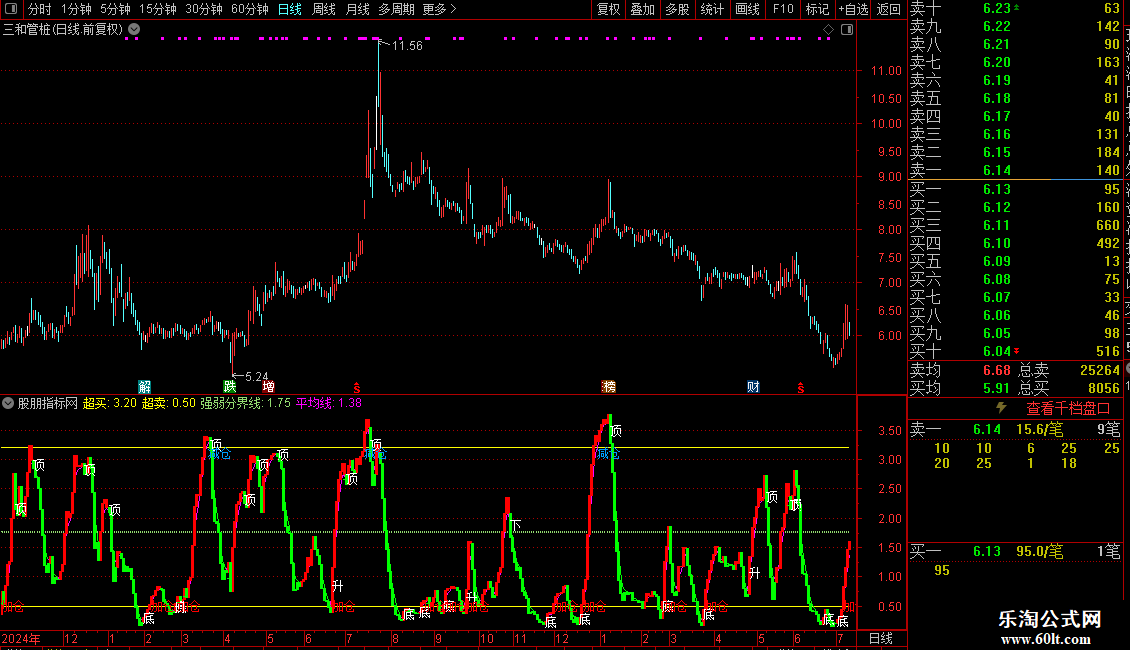Screen dimensions: 1130x650
Task: Open the 查看千档盘口 link
Action: click(x=1068, y=409)
